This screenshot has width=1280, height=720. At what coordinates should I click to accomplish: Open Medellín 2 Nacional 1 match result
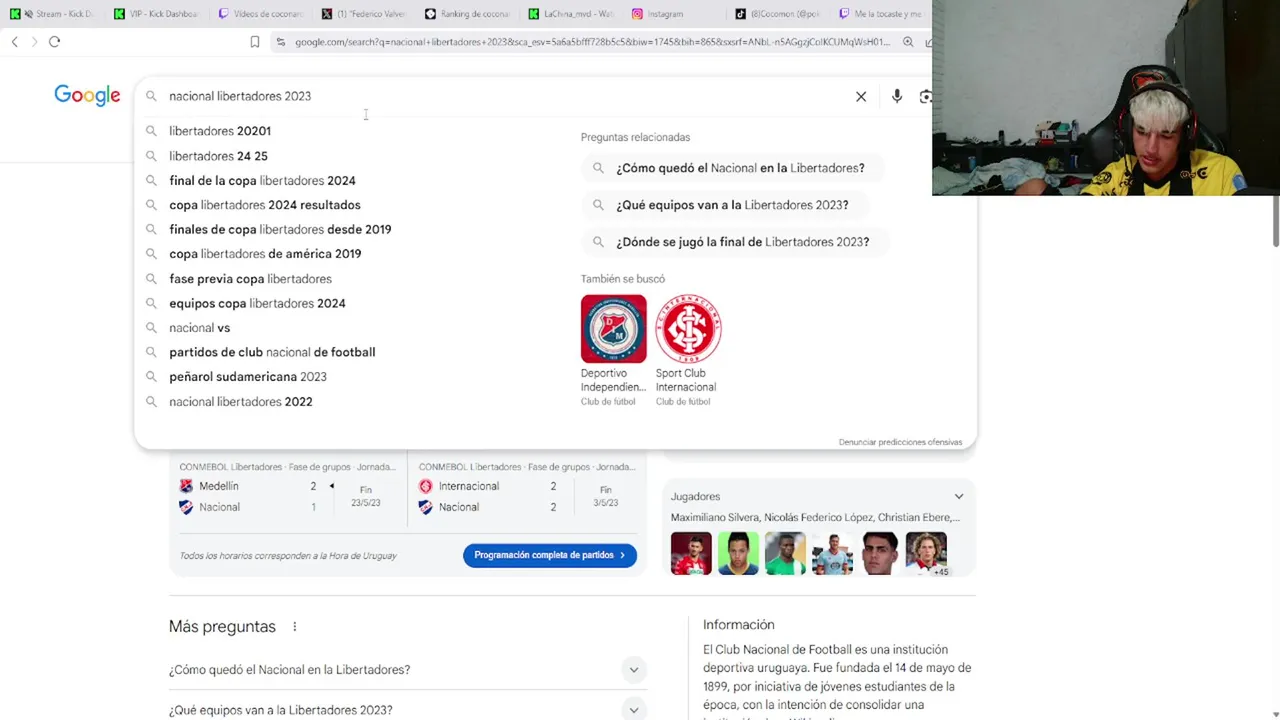pyautogui.click(x=288, y=496)
